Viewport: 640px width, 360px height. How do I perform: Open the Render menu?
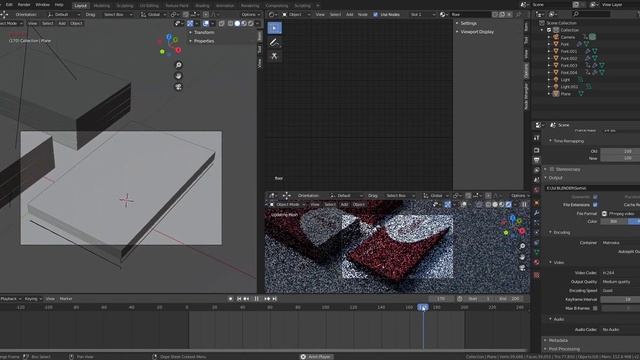point(24,4)
